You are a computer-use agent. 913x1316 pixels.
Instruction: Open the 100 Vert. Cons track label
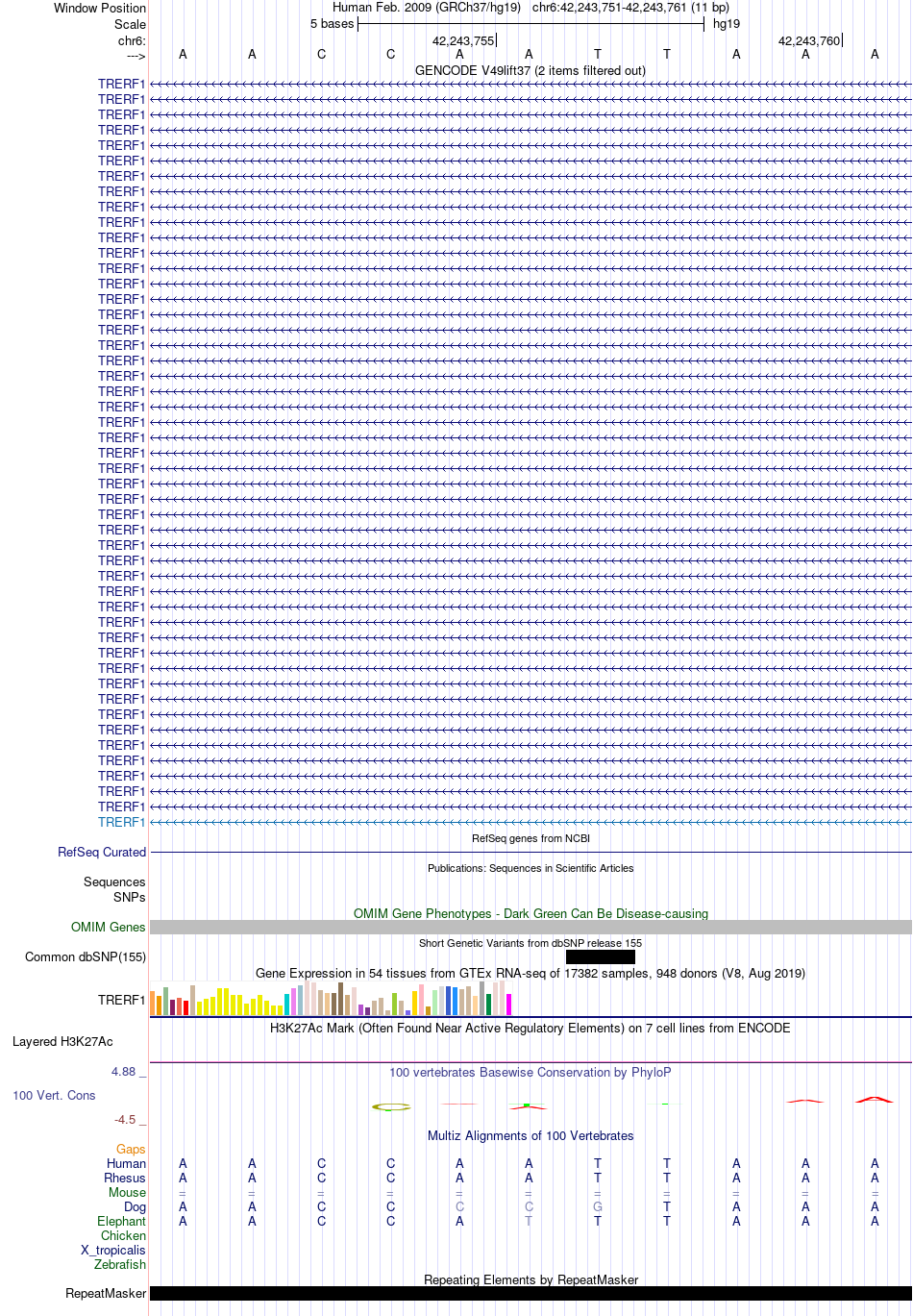[54, 1095]
